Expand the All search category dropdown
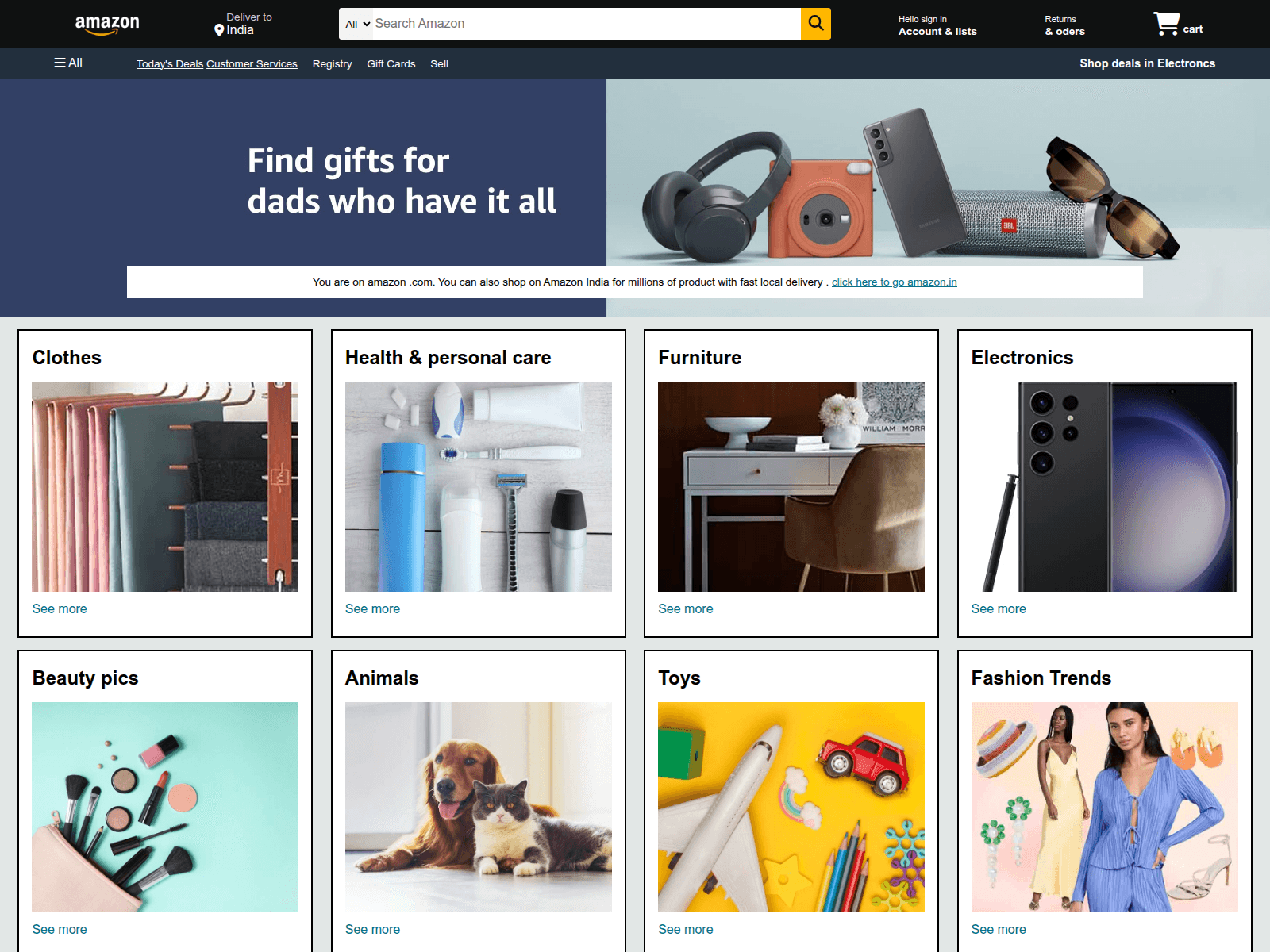This screenshot has height=952, width=1270. coord(358,24)
